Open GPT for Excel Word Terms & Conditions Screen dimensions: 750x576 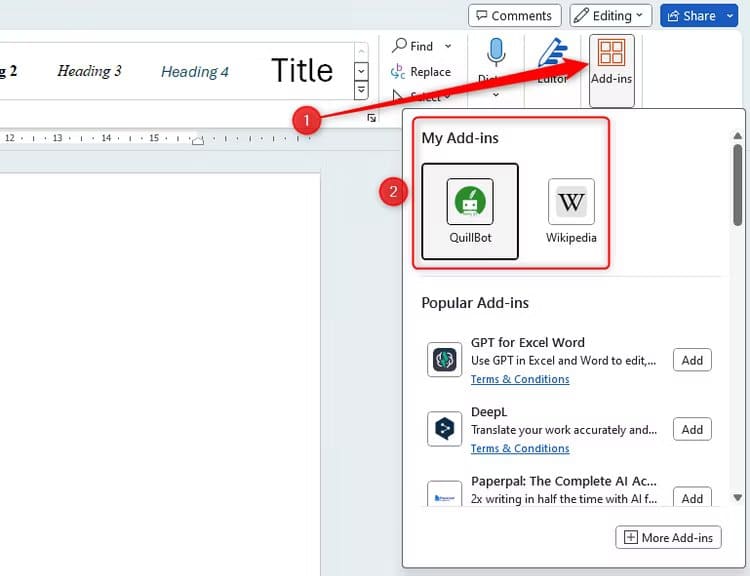click(x=520, y=379)
